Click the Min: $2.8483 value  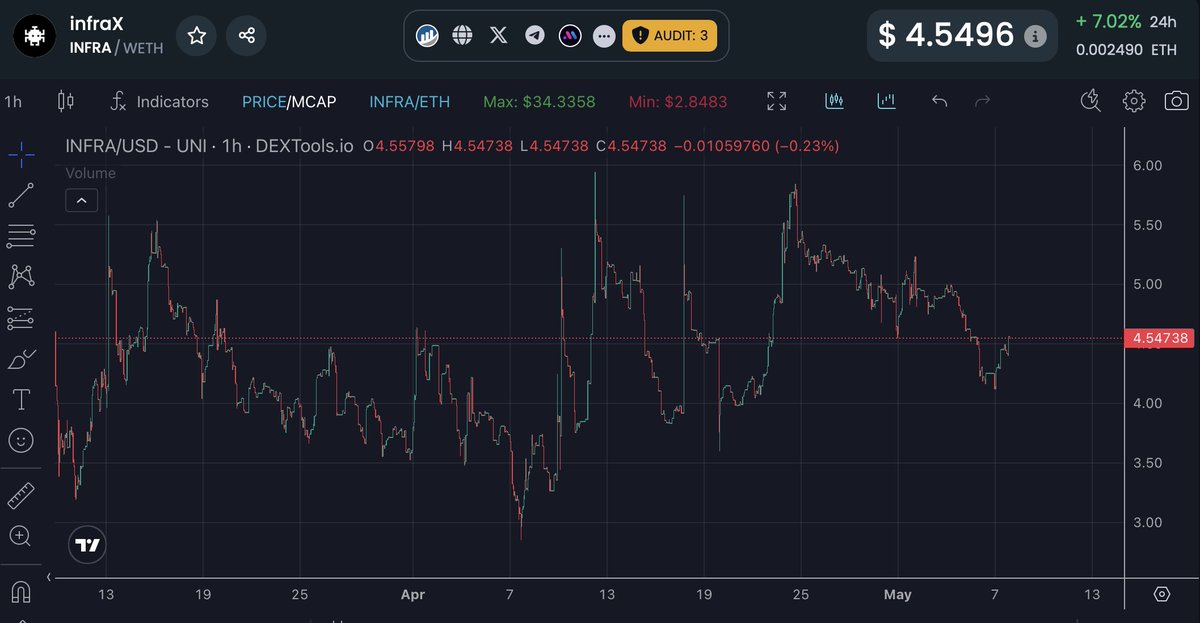point(678,101)
